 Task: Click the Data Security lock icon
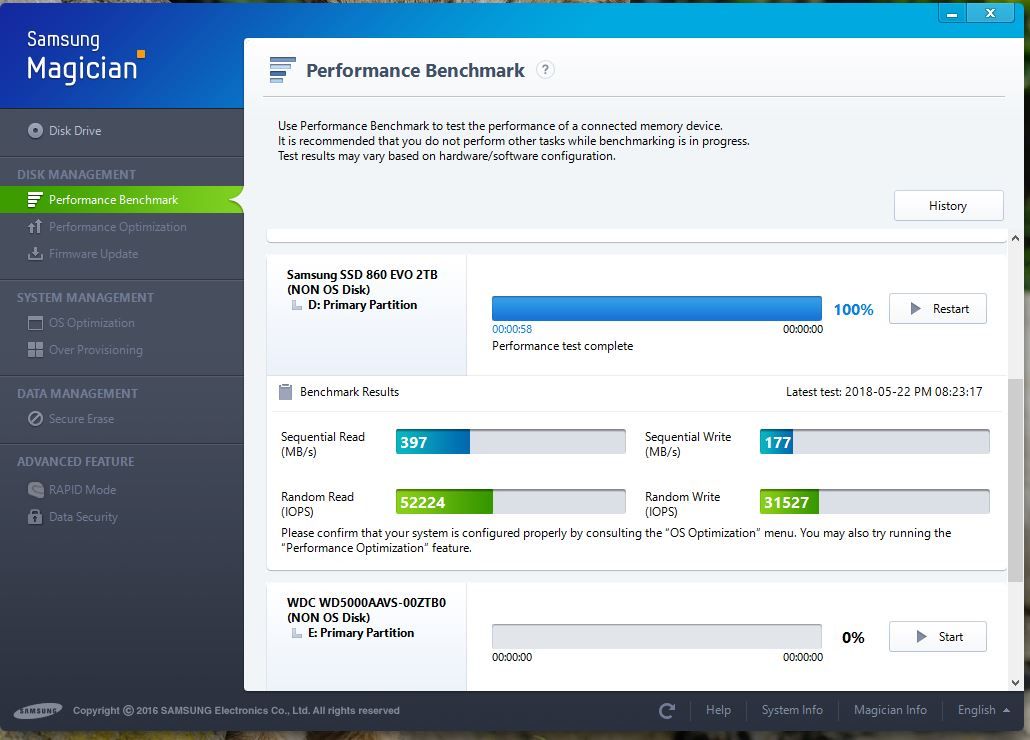tap(35, 516)
